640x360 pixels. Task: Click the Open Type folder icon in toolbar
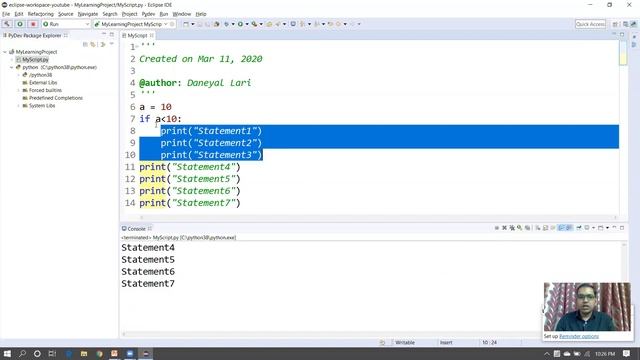[269, 24]
